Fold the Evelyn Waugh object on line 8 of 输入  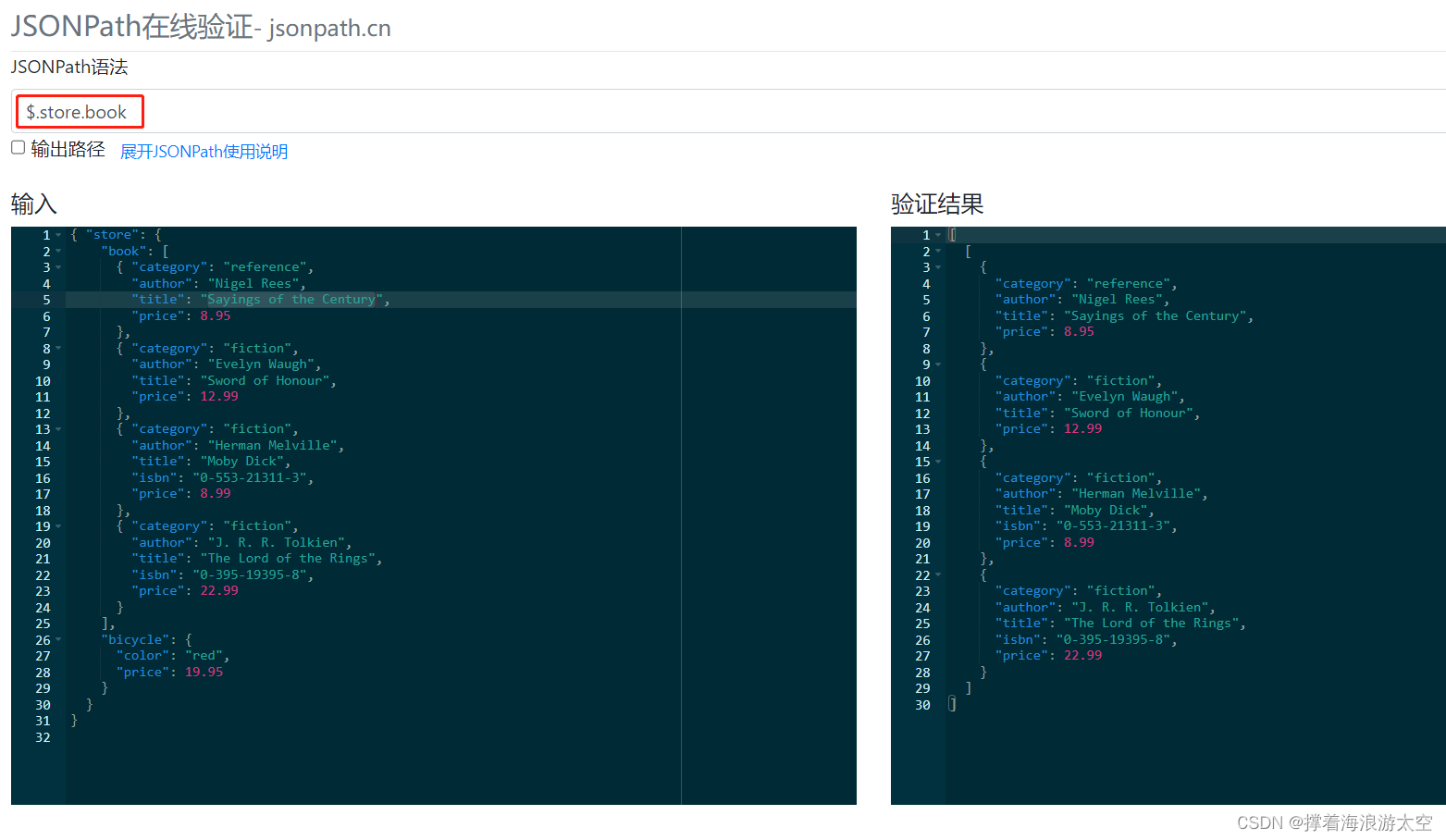click(58, 349)
